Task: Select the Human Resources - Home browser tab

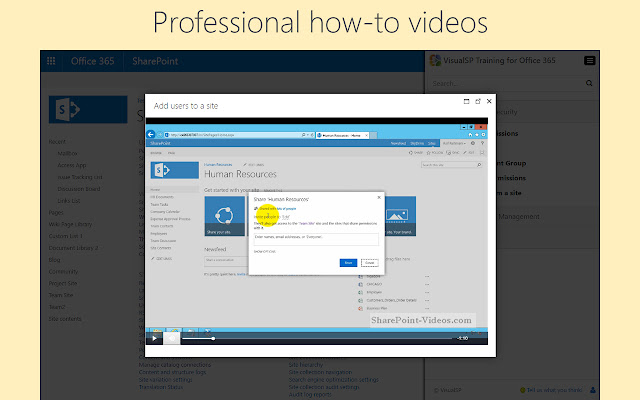Action: [x=342, y=135]
